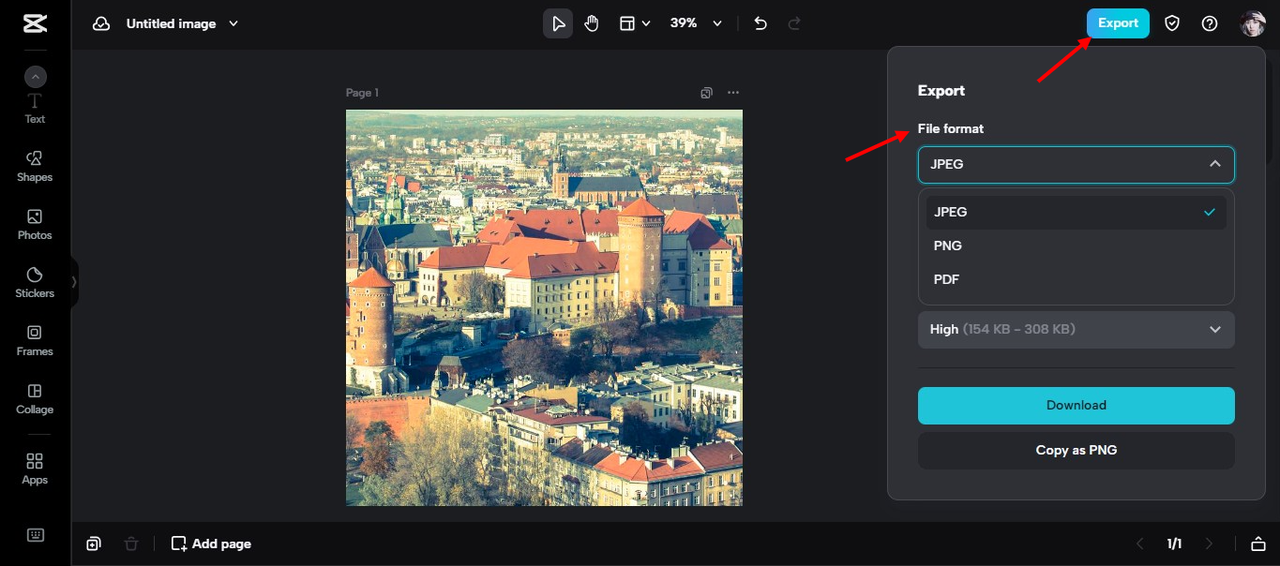The height and width of the screenshot is (566, 1280).
Task: Click the File format label
Action: (x=951, y=129)
